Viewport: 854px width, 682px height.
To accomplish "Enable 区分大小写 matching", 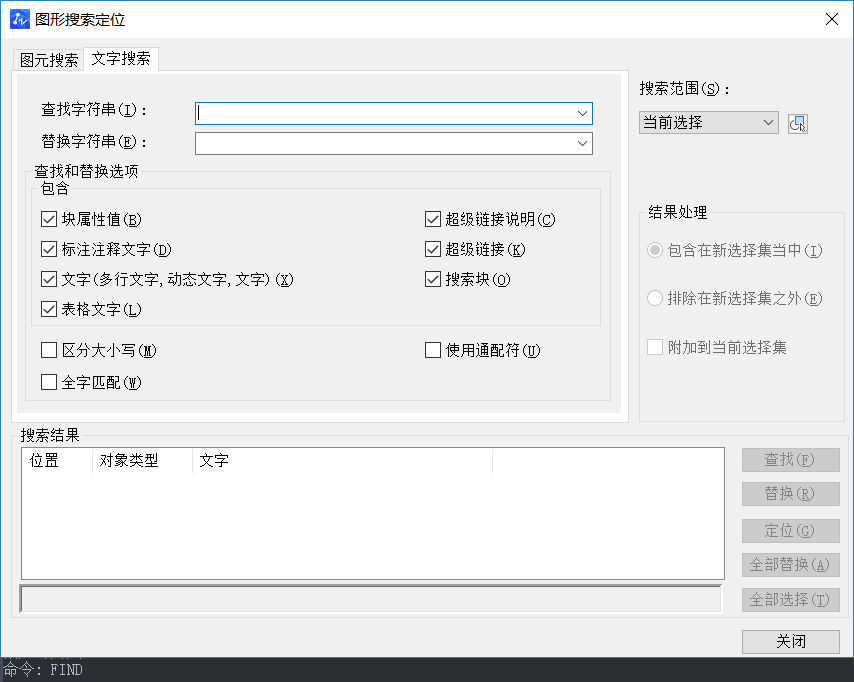I will pyautogui.click(x=48, y=350).
